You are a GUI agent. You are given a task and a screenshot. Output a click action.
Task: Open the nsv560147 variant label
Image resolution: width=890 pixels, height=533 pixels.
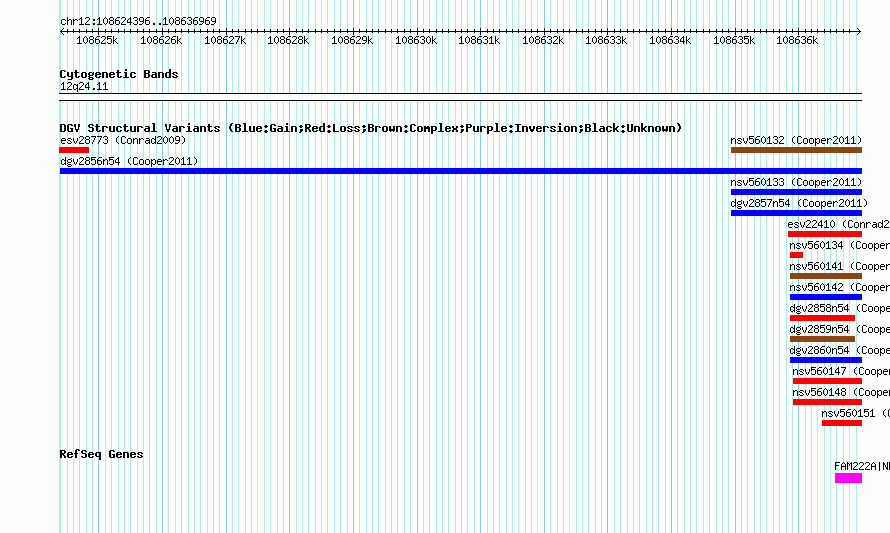[841, 371]
